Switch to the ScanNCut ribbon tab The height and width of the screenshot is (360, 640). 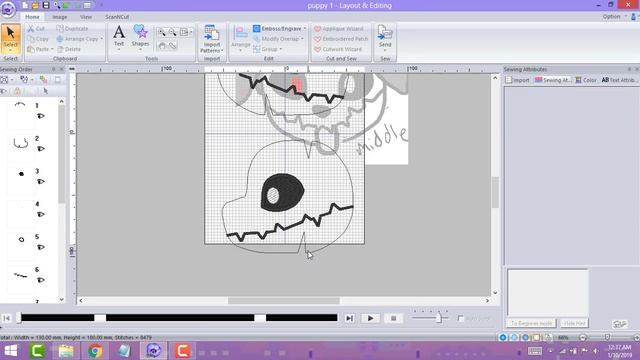117,17
